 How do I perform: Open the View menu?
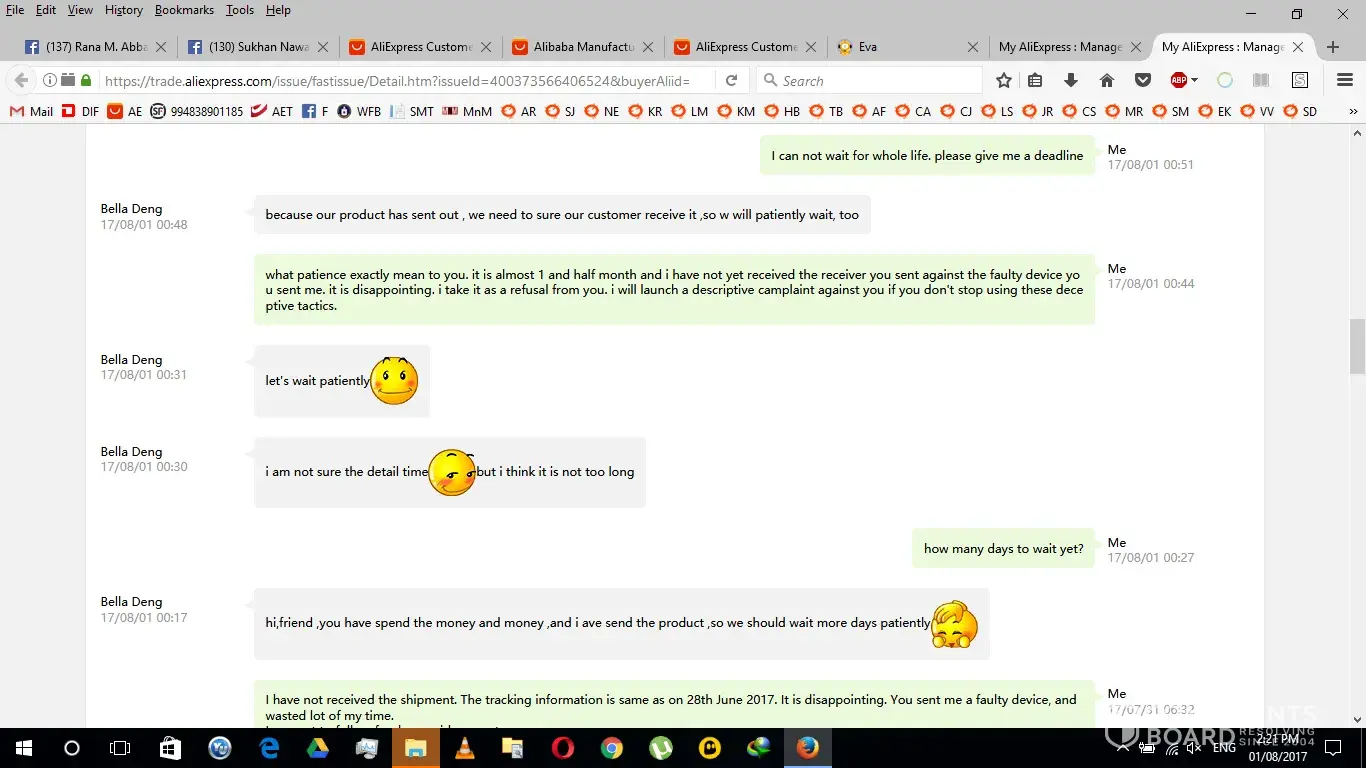point(80,10)
